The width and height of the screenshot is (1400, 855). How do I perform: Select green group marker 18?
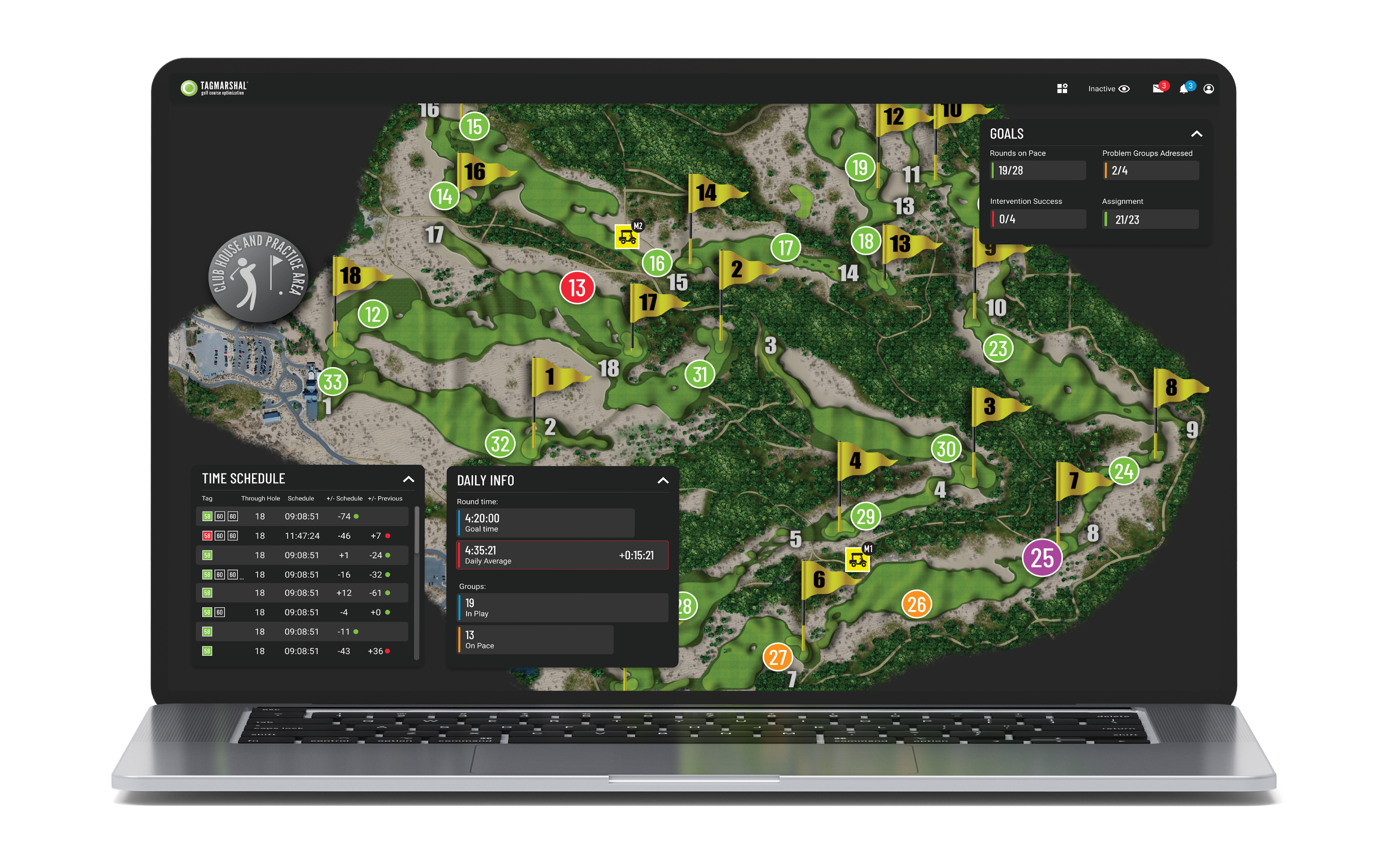(865, 241)
